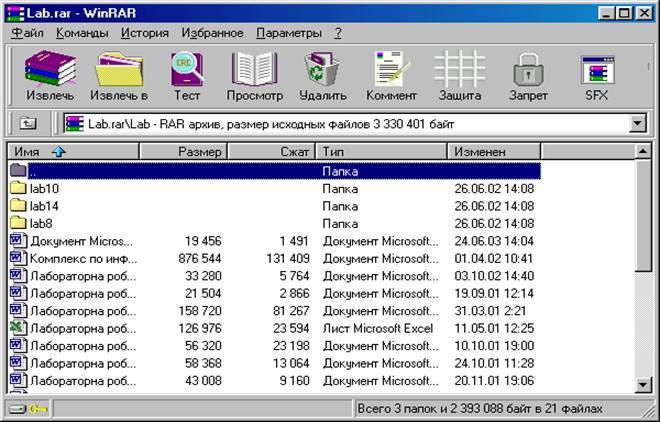Open the Просмотр book icon
The width and height of the screenshot is (660, 422).
click(255, 69)
